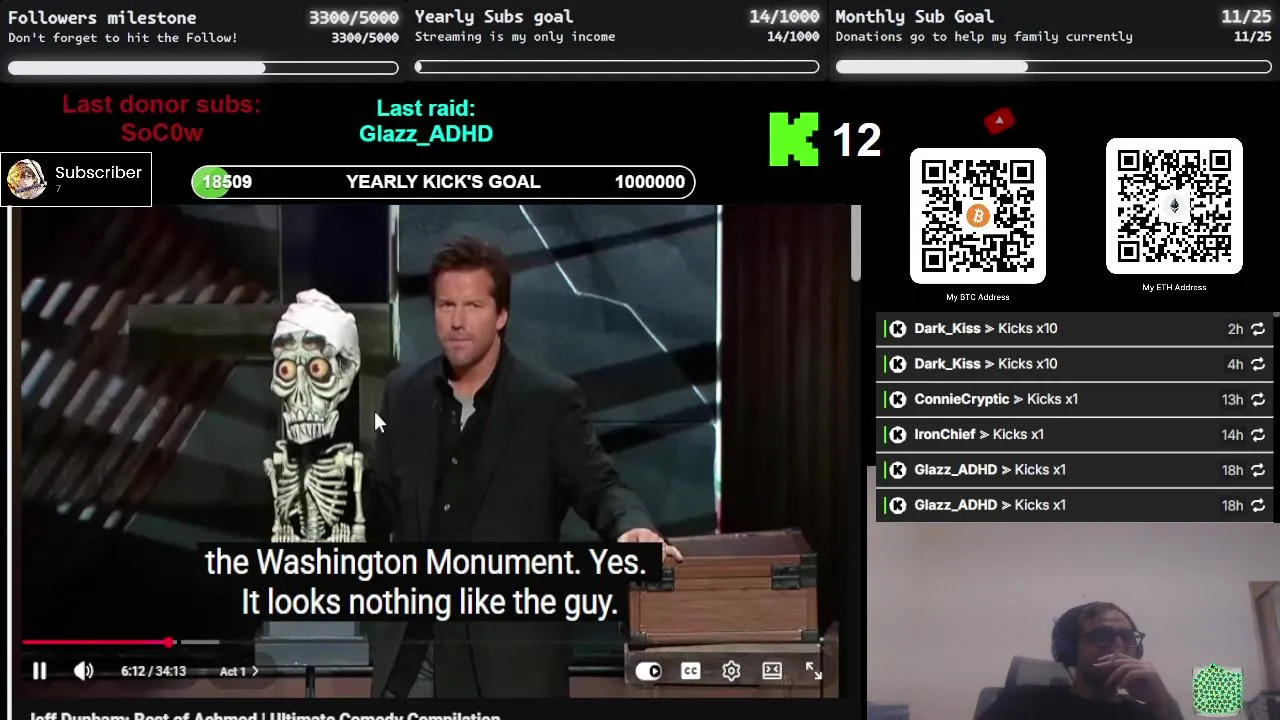Click the SoC0w last donor name
Viewport: 1280px width, 720px height.
tap(162, 132)
